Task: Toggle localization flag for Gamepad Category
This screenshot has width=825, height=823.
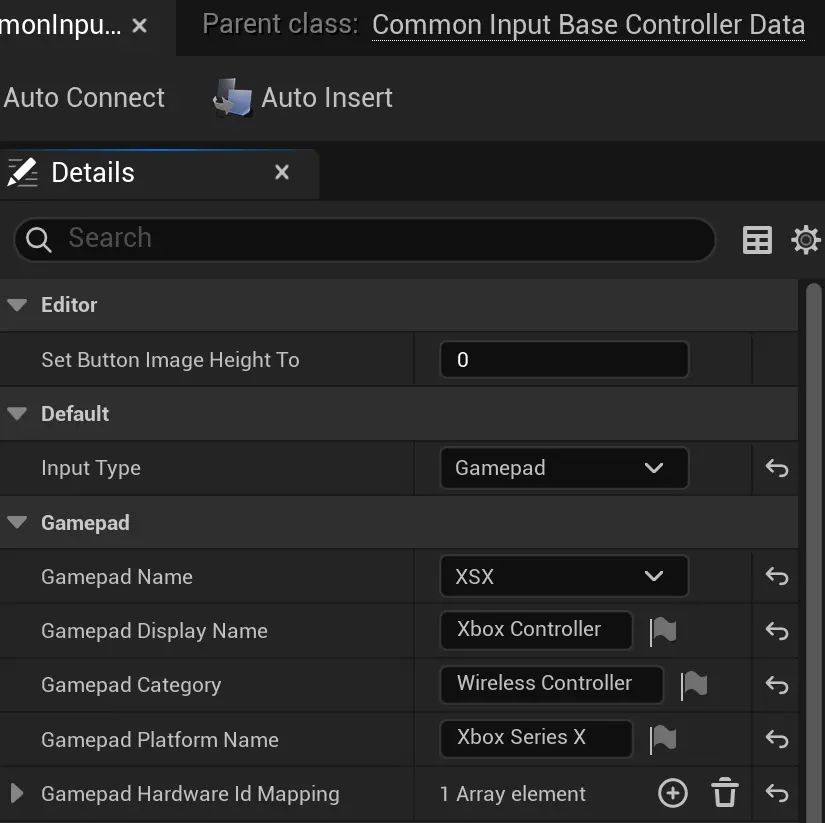Action: 694,685
